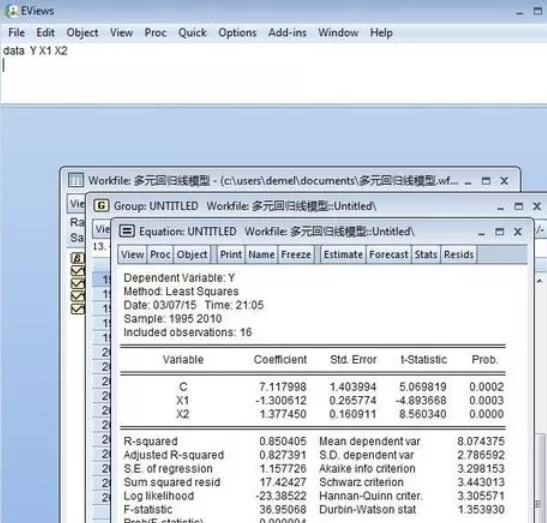Click X2 coefficient 1.377450
The image size is (547, 523).
(283, 414)
